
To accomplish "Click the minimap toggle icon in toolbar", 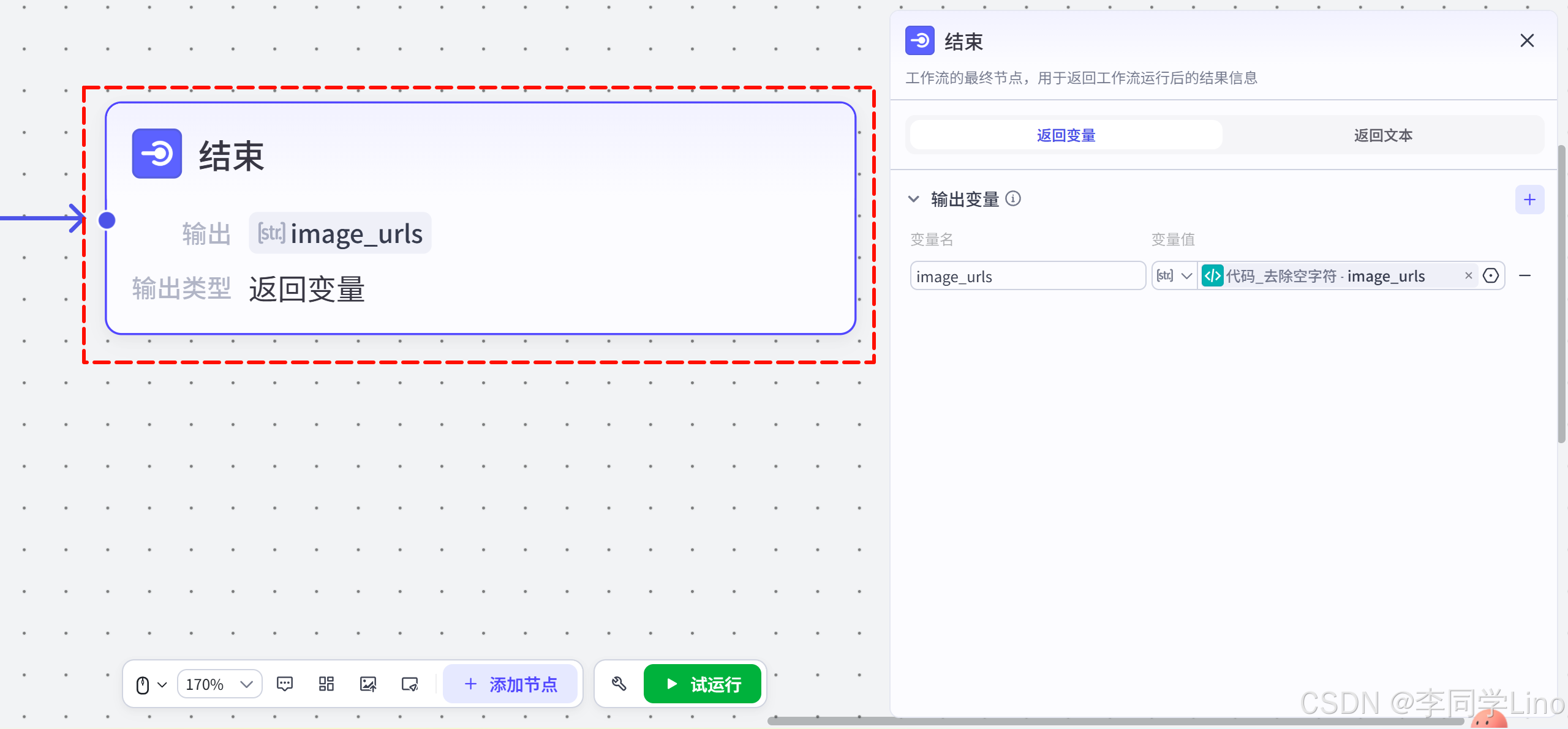I will [x=410, y=684].
